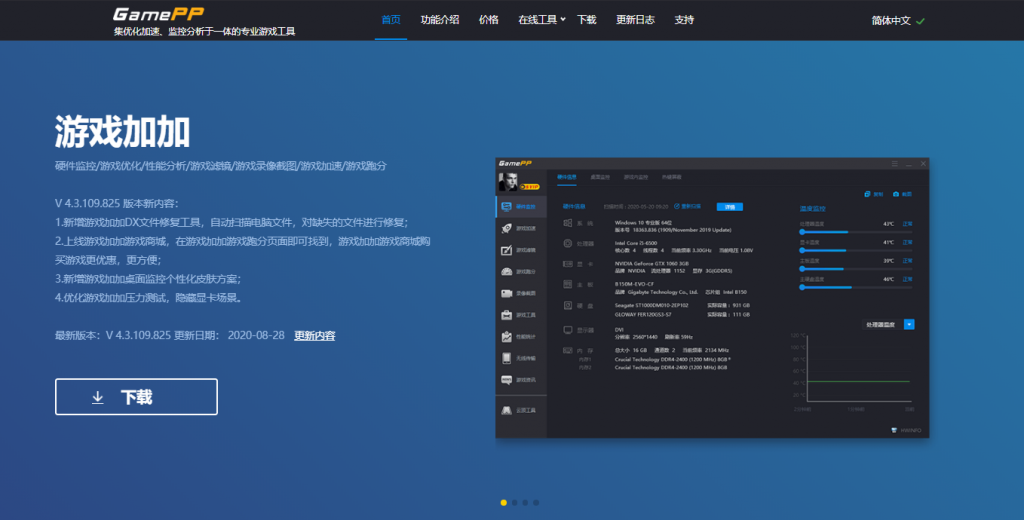This screenshot has width=1024, height=520.
Task: Click the GamePP logo in the header
Action: point(159,14)
